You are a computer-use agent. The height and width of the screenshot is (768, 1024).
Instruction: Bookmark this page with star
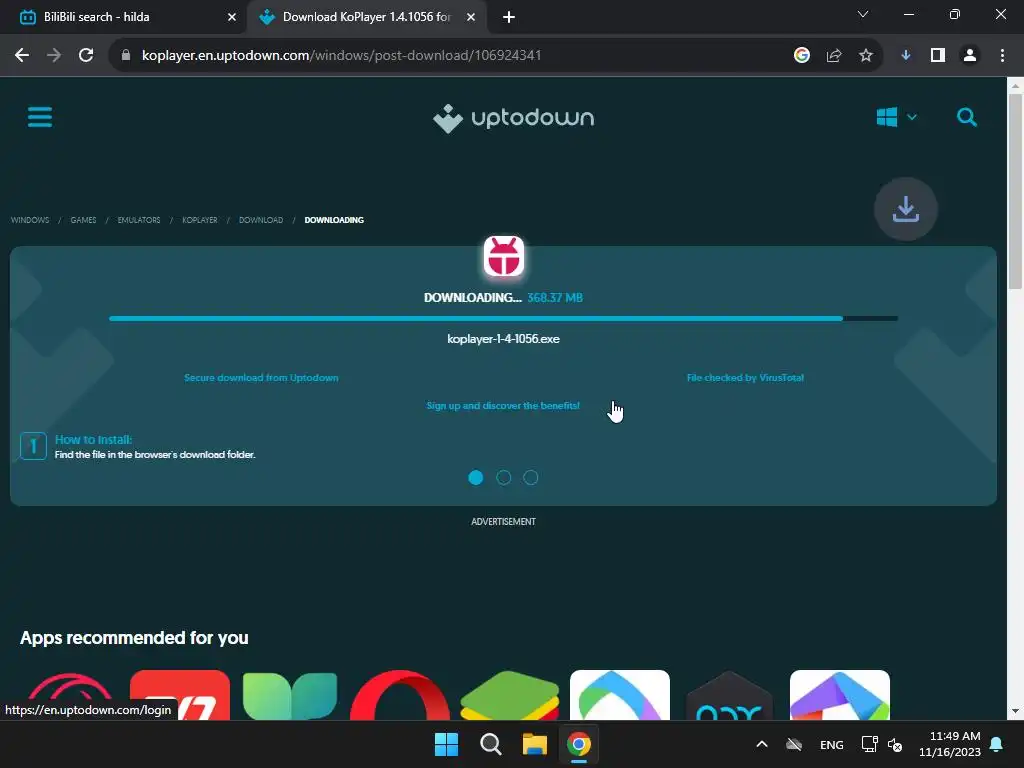(x=866, y=56)
